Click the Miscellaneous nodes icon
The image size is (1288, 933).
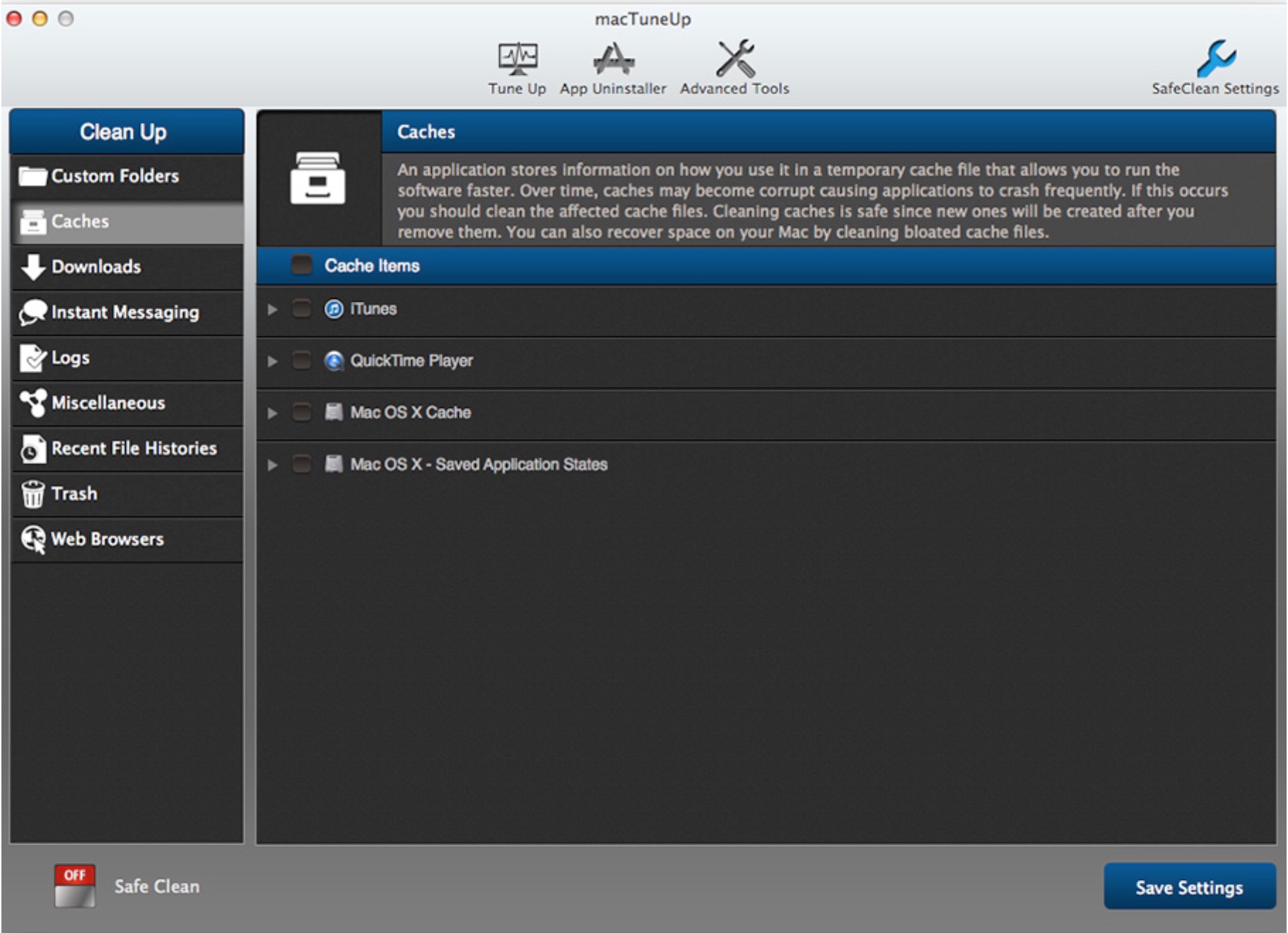tap(33, 403)
